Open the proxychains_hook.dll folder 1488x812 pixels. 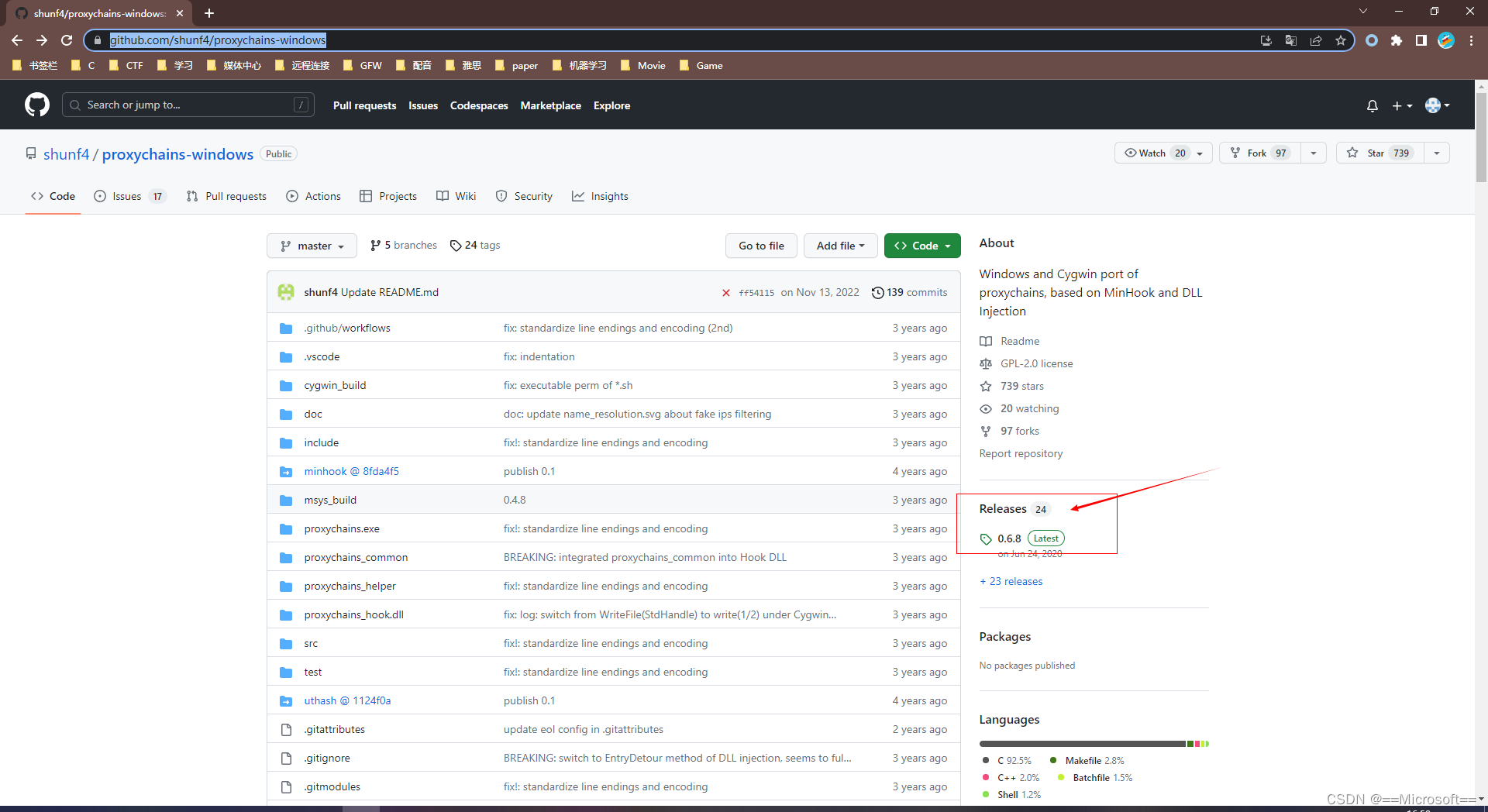tap(353, 614)
